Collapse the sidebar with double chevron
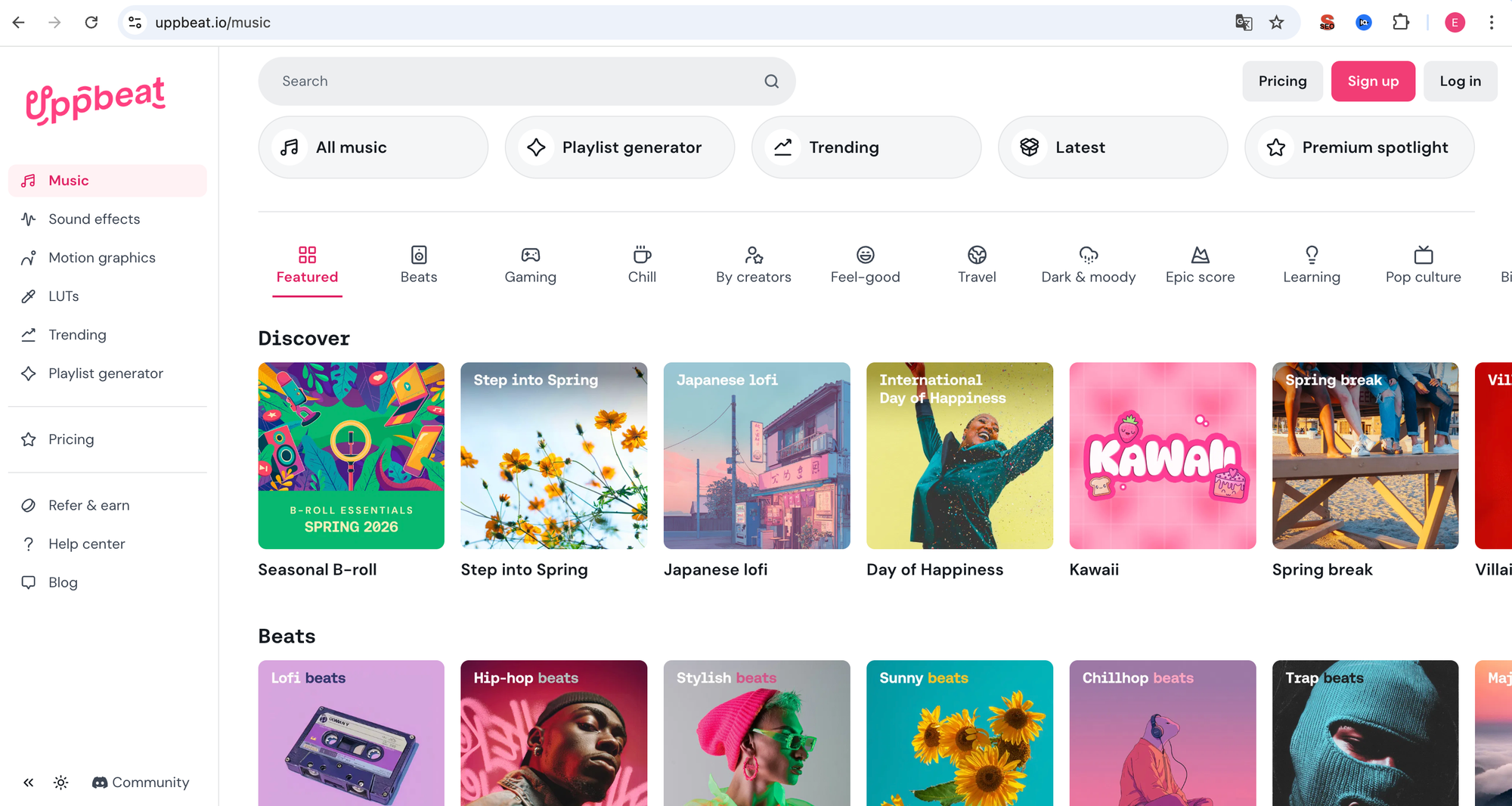1512x806 pixels. click(x=28, y=783)
